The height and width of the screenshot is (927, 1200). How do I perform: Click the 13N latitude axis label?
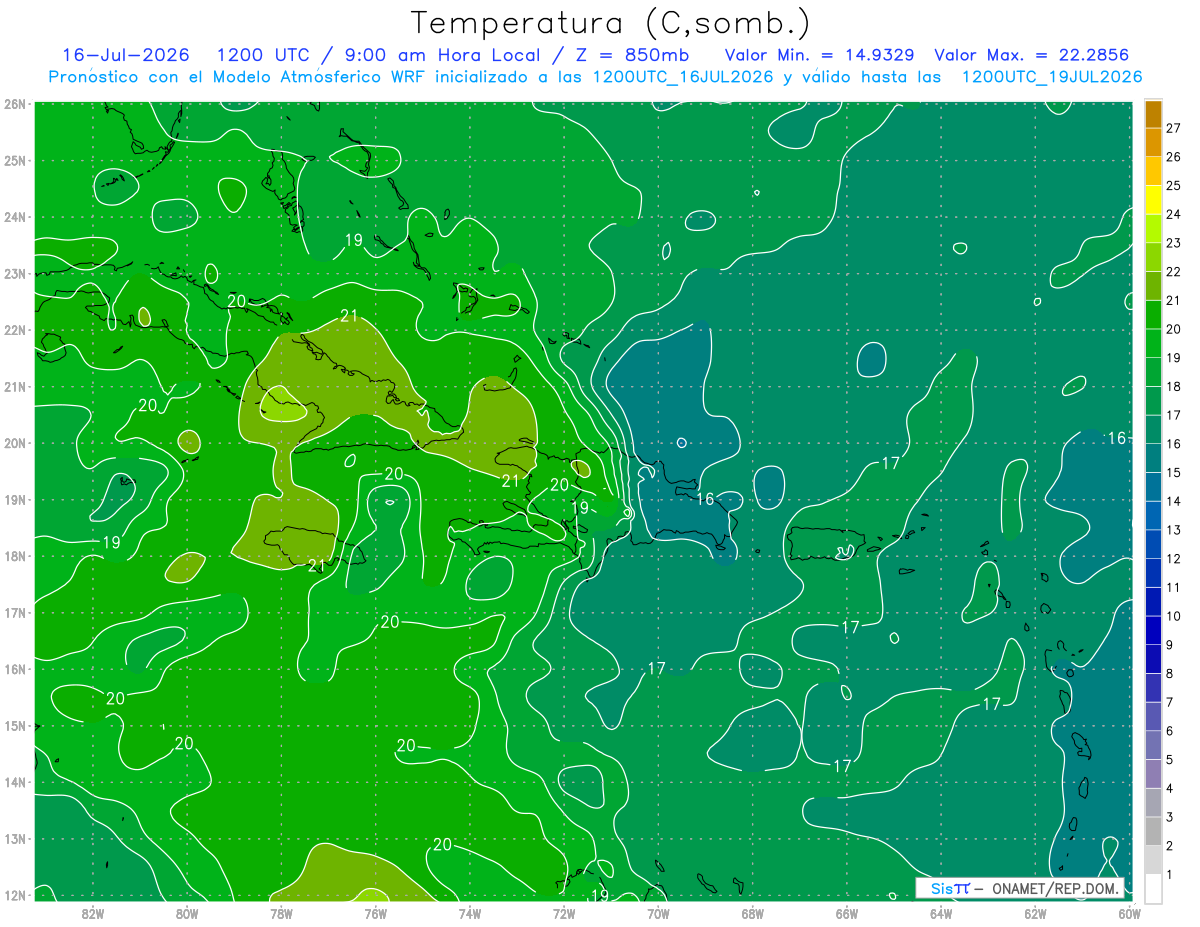coord(15,838)
